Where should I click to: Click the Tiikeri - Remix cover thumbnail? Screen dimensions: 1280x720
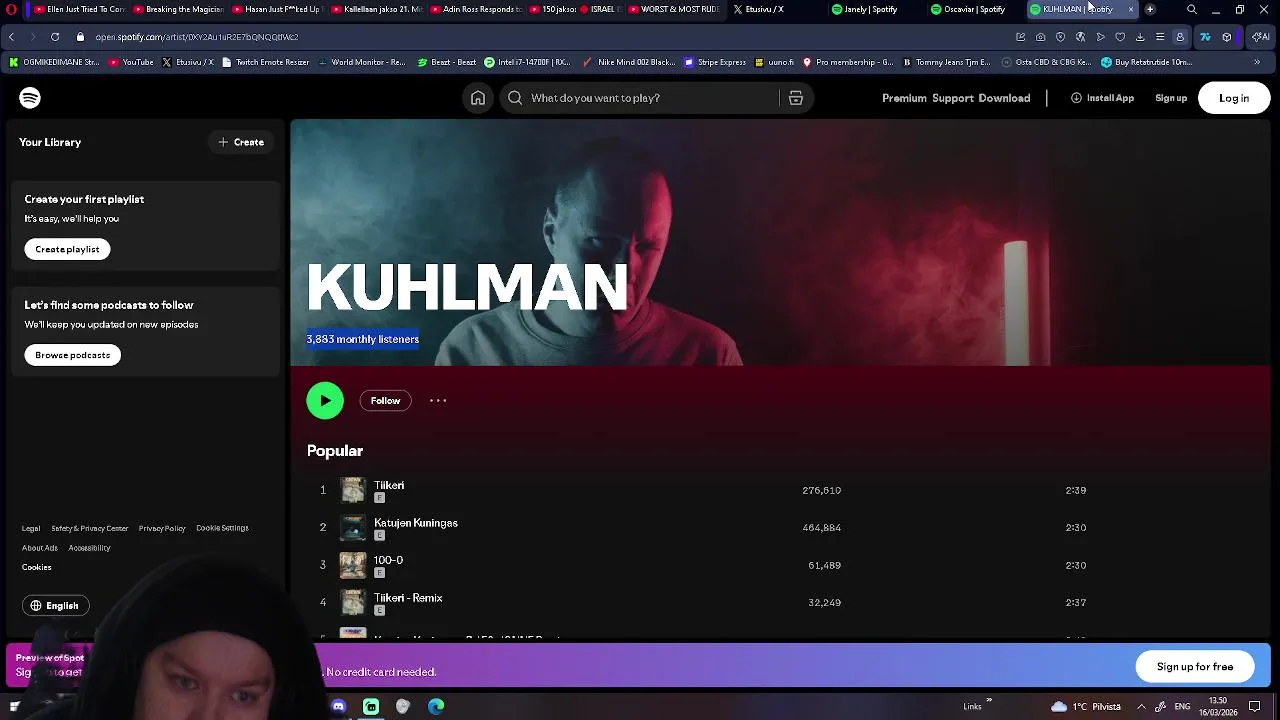click(353, 603)
